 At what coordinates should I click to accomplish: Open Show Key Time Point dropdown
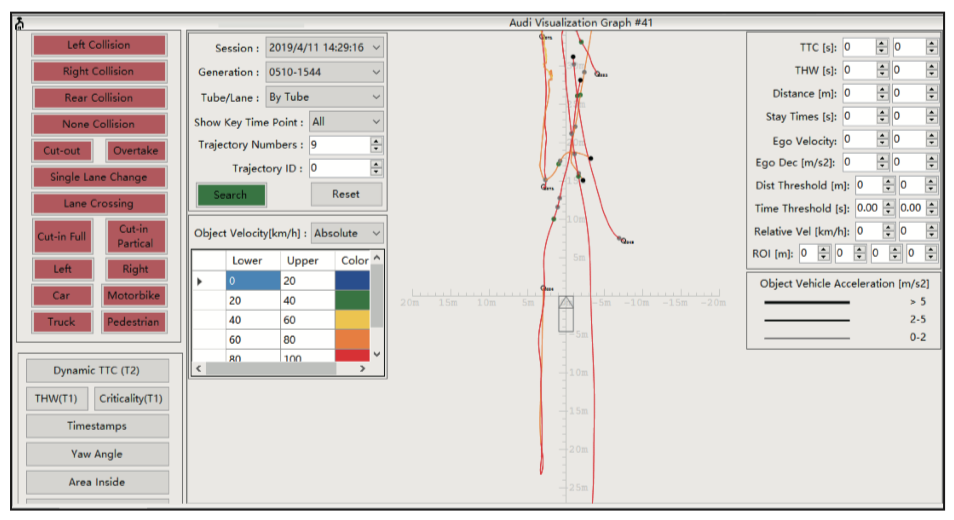(x=346, y=122)
